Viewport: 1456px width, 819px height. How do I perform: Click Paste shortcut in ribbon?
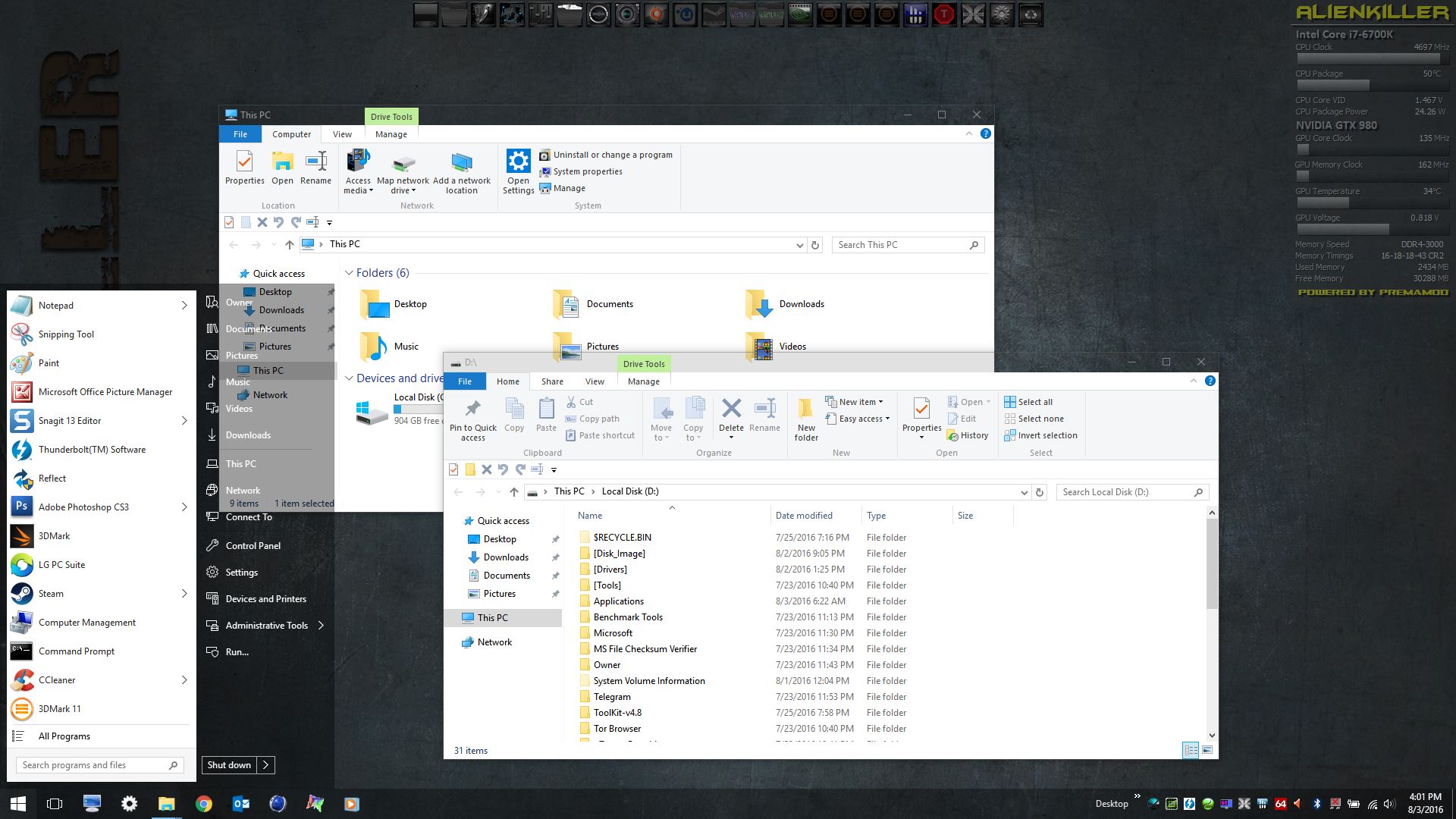(x=601, y=435)
